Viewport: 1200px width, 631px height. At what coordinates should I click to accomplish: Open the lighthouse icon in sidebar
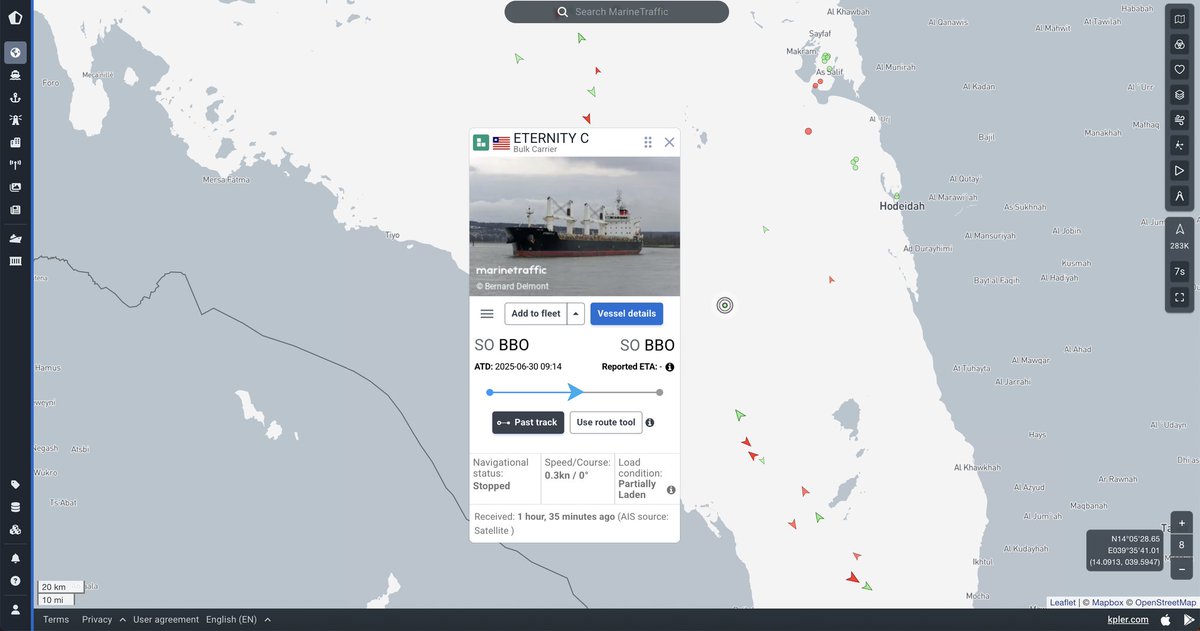coord(15,120)
